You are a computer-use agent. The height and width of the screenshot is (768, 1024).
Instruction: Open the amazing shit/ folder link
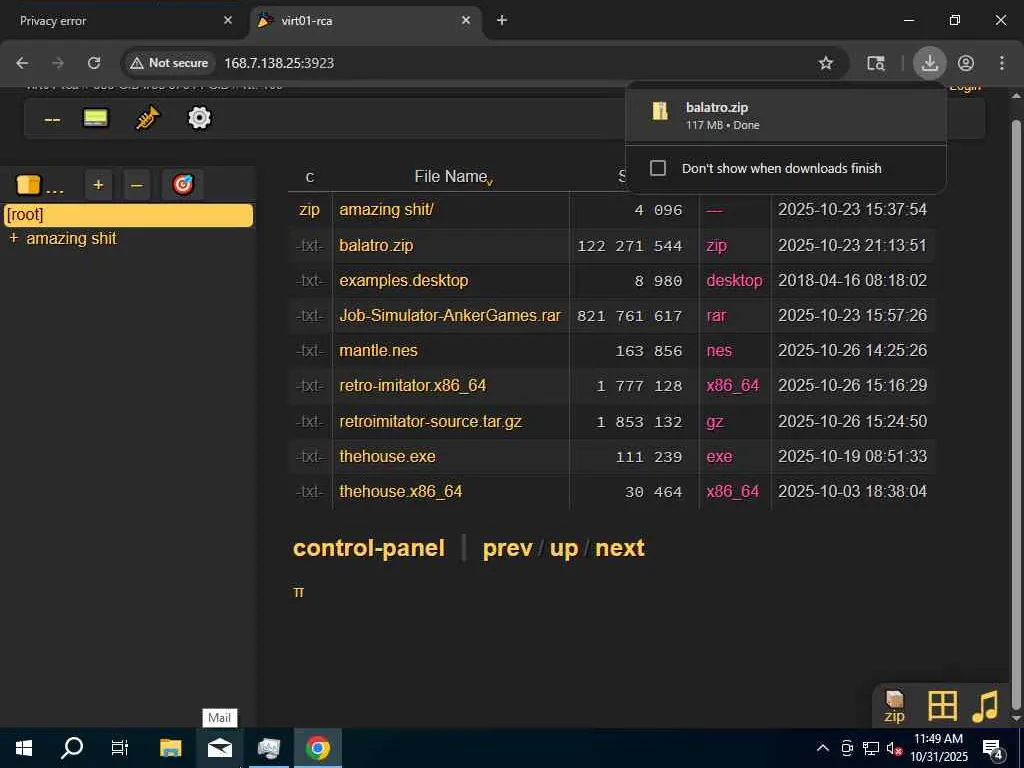tap(387, 210)
